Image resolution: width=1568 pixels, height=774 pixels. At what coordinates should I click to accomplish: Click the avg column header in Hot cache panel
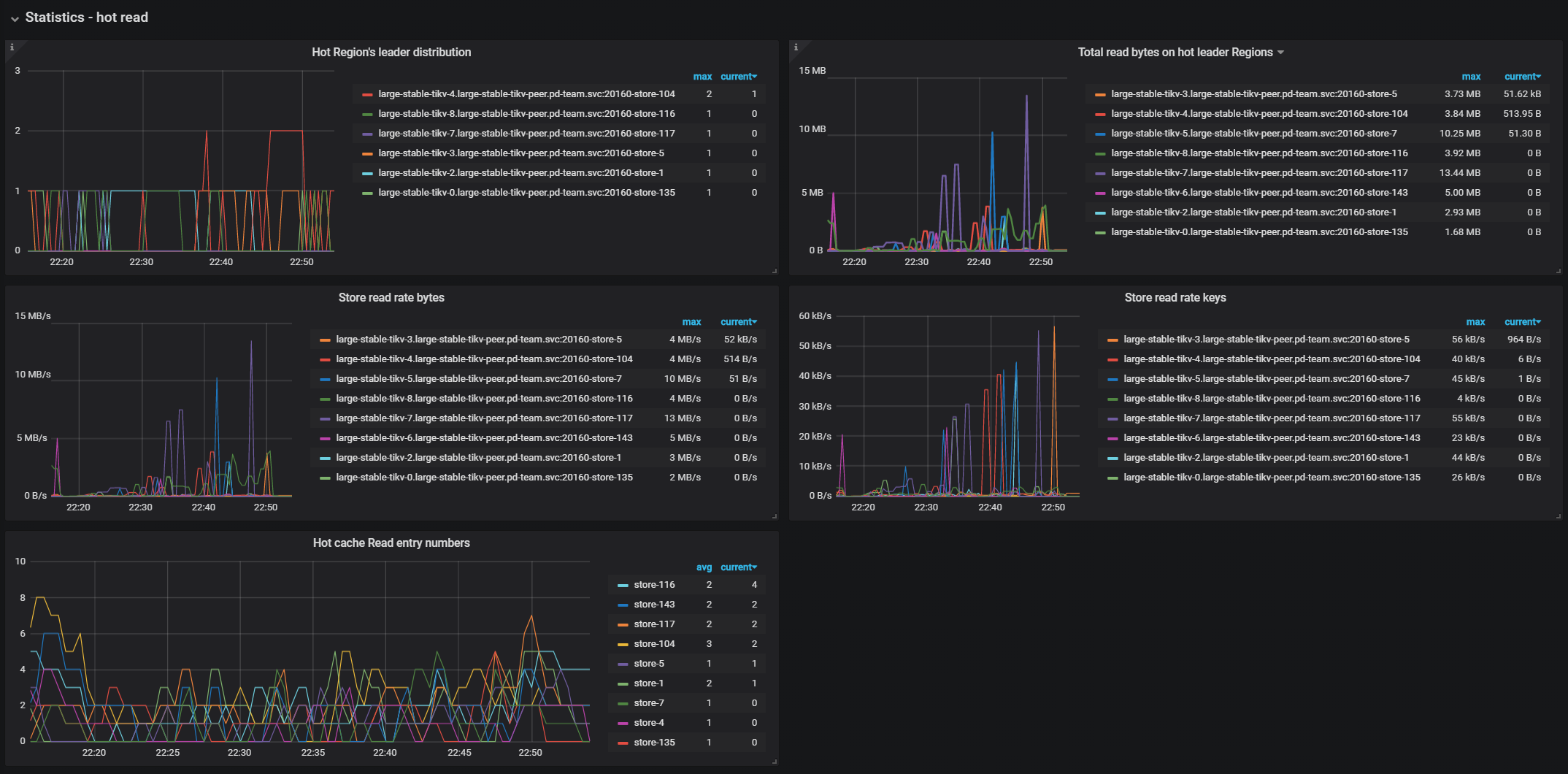pyautogui.click(x=704, y=567)
